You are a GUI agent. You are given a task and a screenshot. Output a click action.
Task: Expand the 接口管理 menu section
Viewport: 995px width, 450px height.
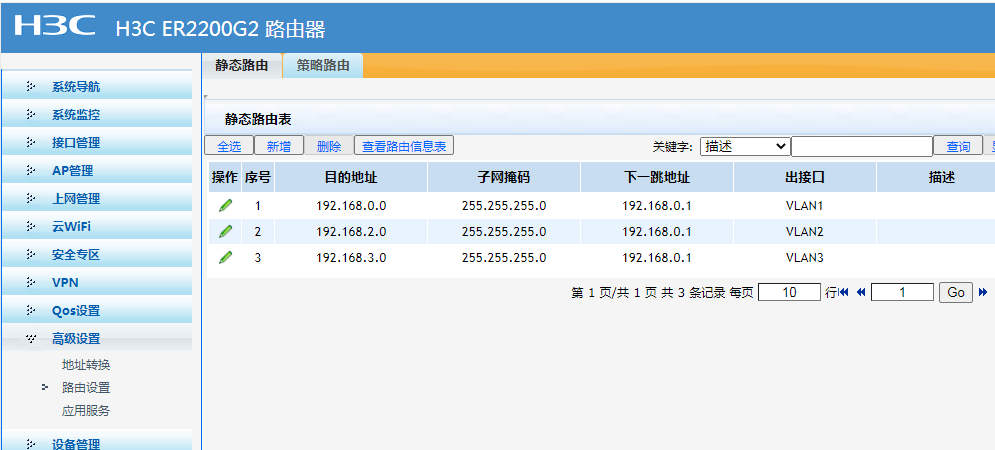point(97,143)
